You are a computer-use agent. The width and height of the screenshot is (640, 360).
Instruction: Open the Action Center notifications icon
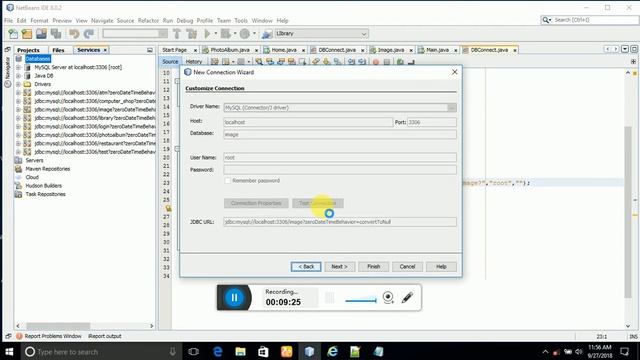pyautogui.click(x=624, y=351)
